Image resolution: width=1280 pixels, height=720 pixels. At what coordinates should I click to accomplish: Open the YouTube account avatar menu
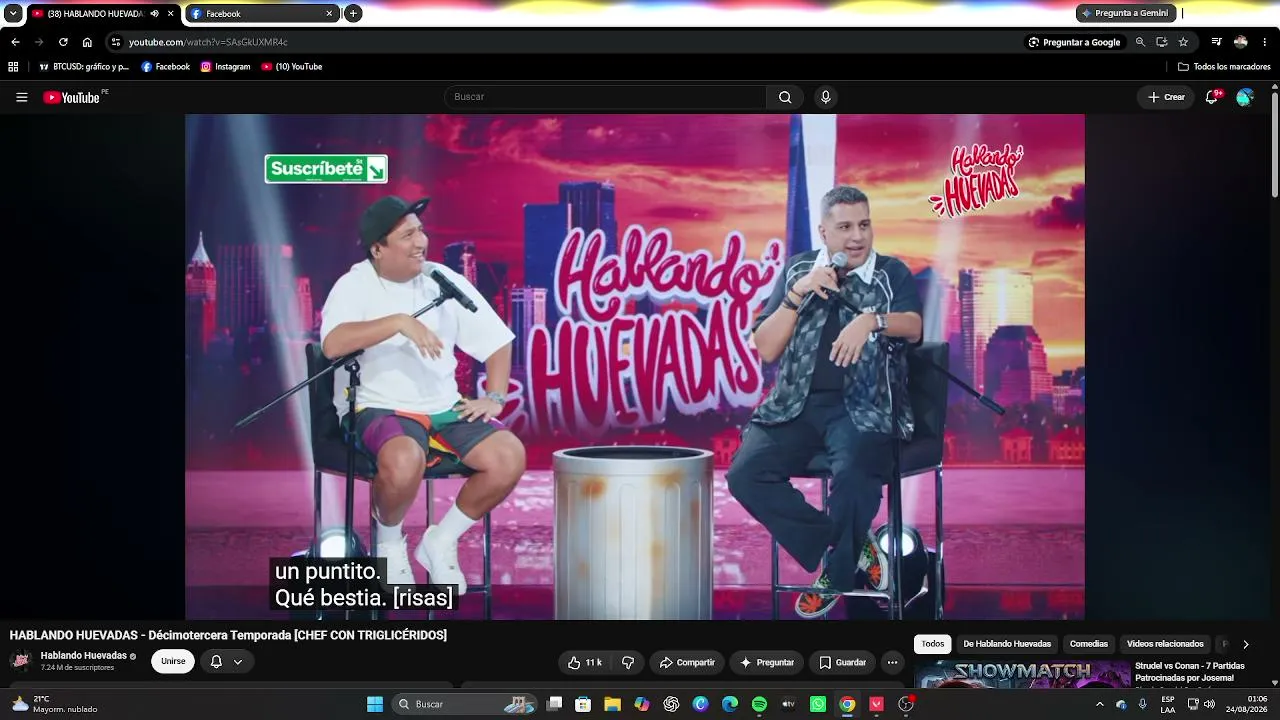tap(1245, 97)
